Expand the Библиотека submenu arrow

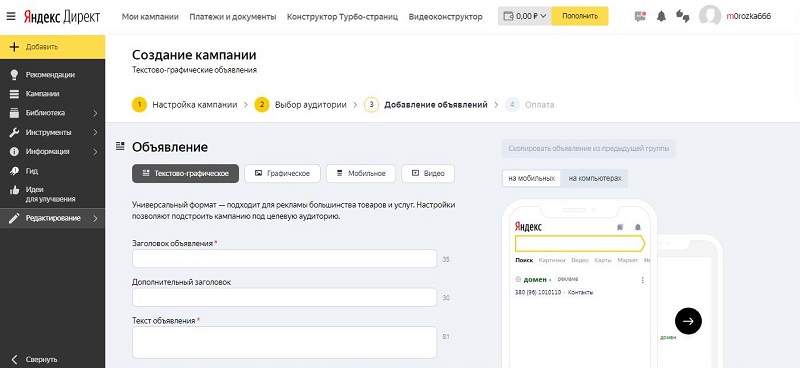point(95,113)
